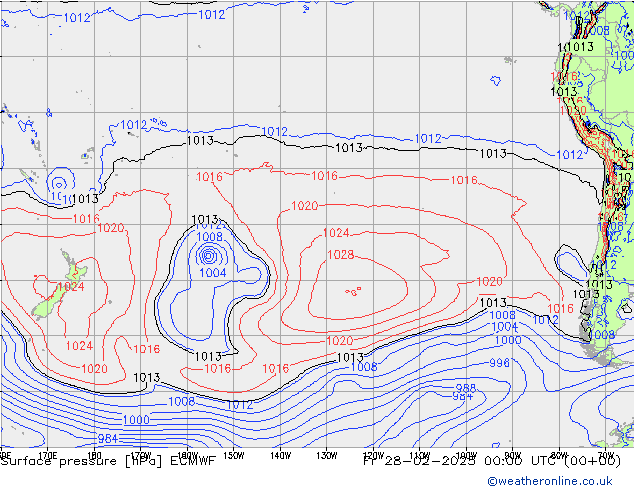Viewport: 634px width, 490px height.
Task: Select the 1016 label just south of New Zealand's 1024
Action: coord(146,349)
